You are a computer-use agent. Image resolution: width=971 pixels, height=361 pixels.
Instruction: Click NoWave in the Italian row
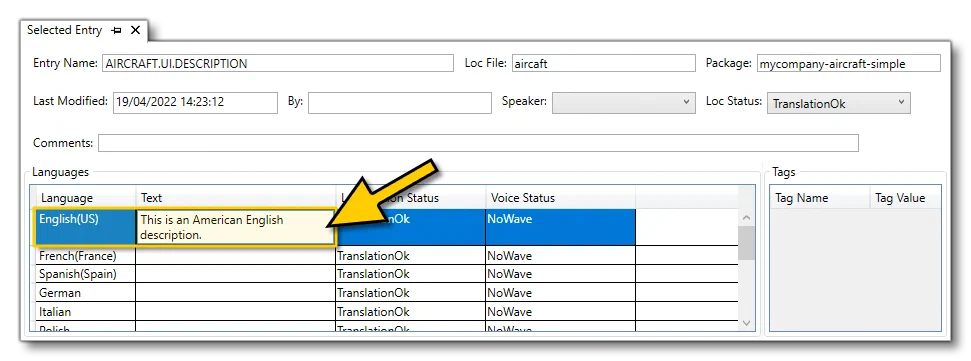click(560, 311)
